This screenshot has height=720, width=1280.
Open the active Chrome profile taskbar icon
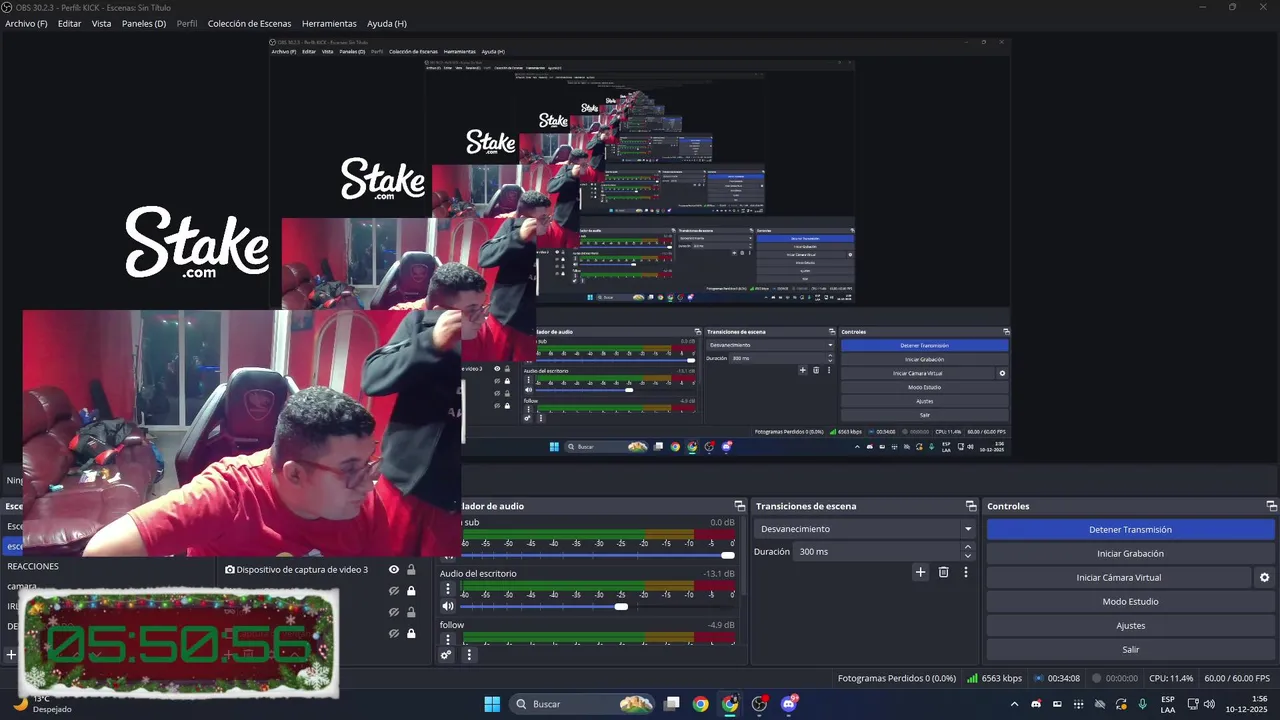pyautogui.click(x=730, y=704)
